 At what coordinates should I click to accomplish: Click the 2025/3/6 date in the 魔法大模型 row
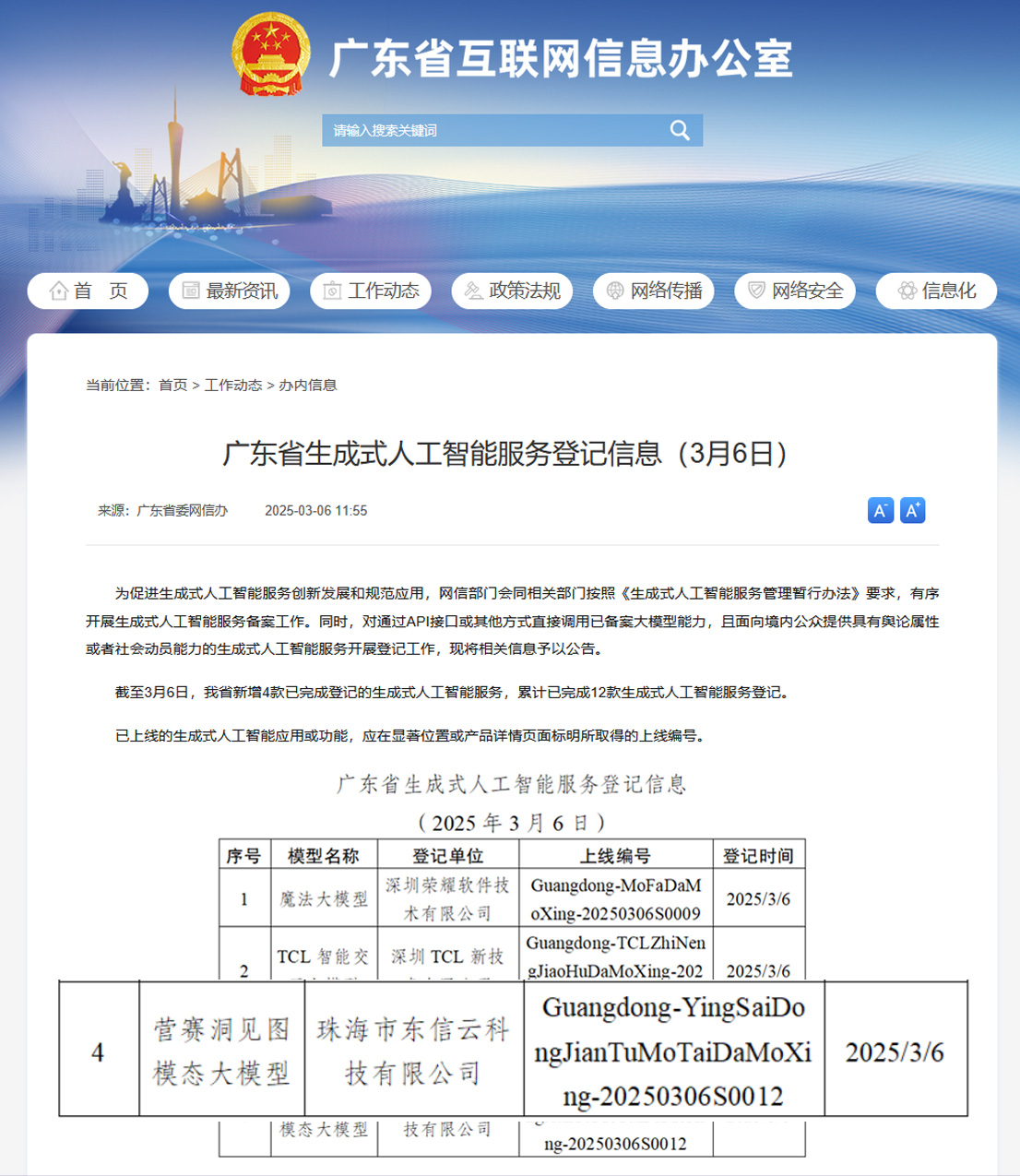tap(758, 898)
